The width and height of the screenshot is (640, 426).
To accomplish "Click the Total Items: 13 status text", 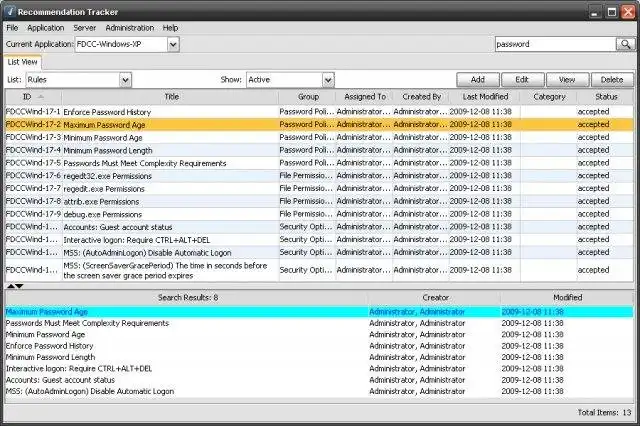I will [604, 413].
